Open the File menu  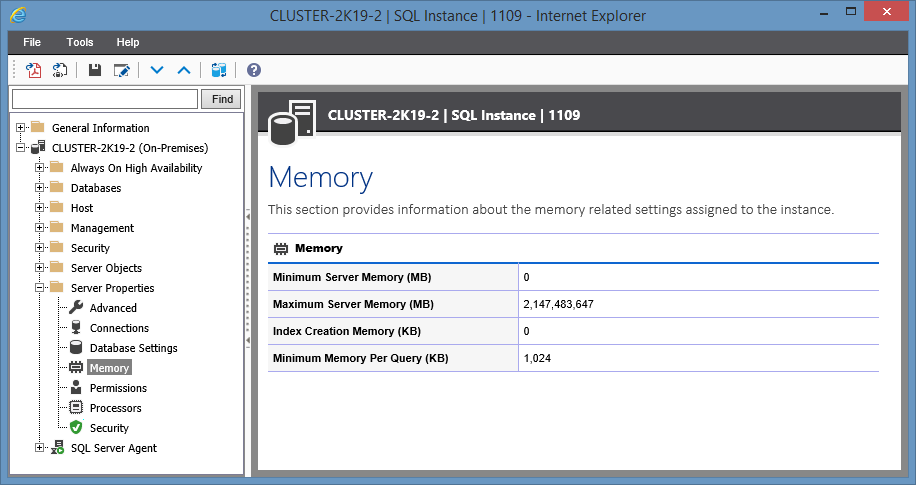click(32, 42)
